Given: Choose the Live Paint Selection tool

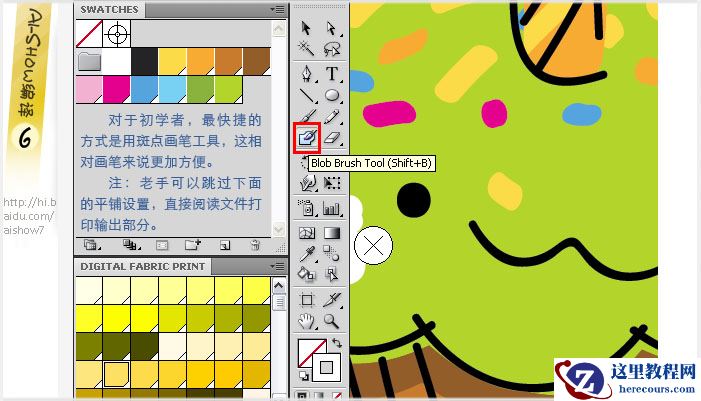Looking at the screenshot, I should (x=332, y=274).
